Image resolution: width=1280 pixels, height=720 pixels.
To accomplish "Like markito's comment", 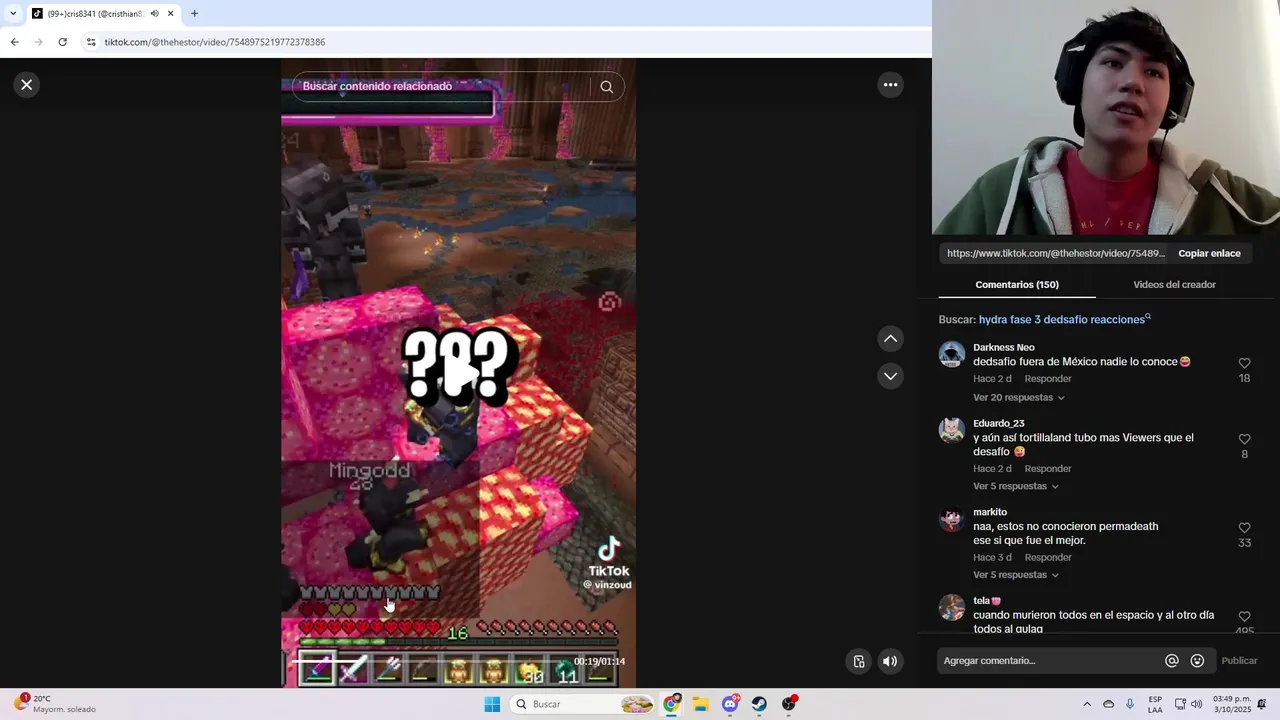I will (1244, 528).
